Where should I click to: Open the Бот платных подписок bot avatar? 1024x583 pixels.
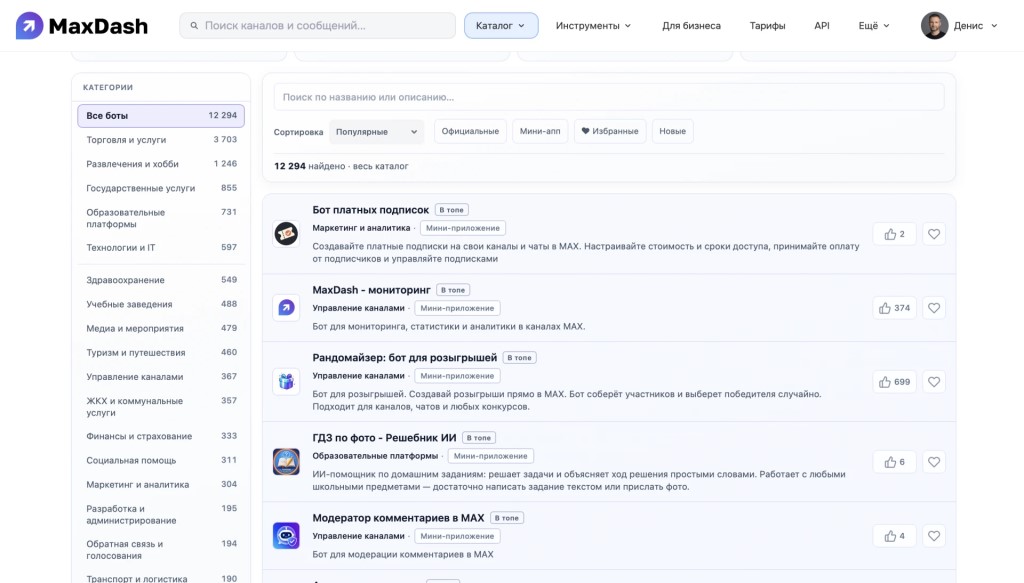tap(286, 234)
